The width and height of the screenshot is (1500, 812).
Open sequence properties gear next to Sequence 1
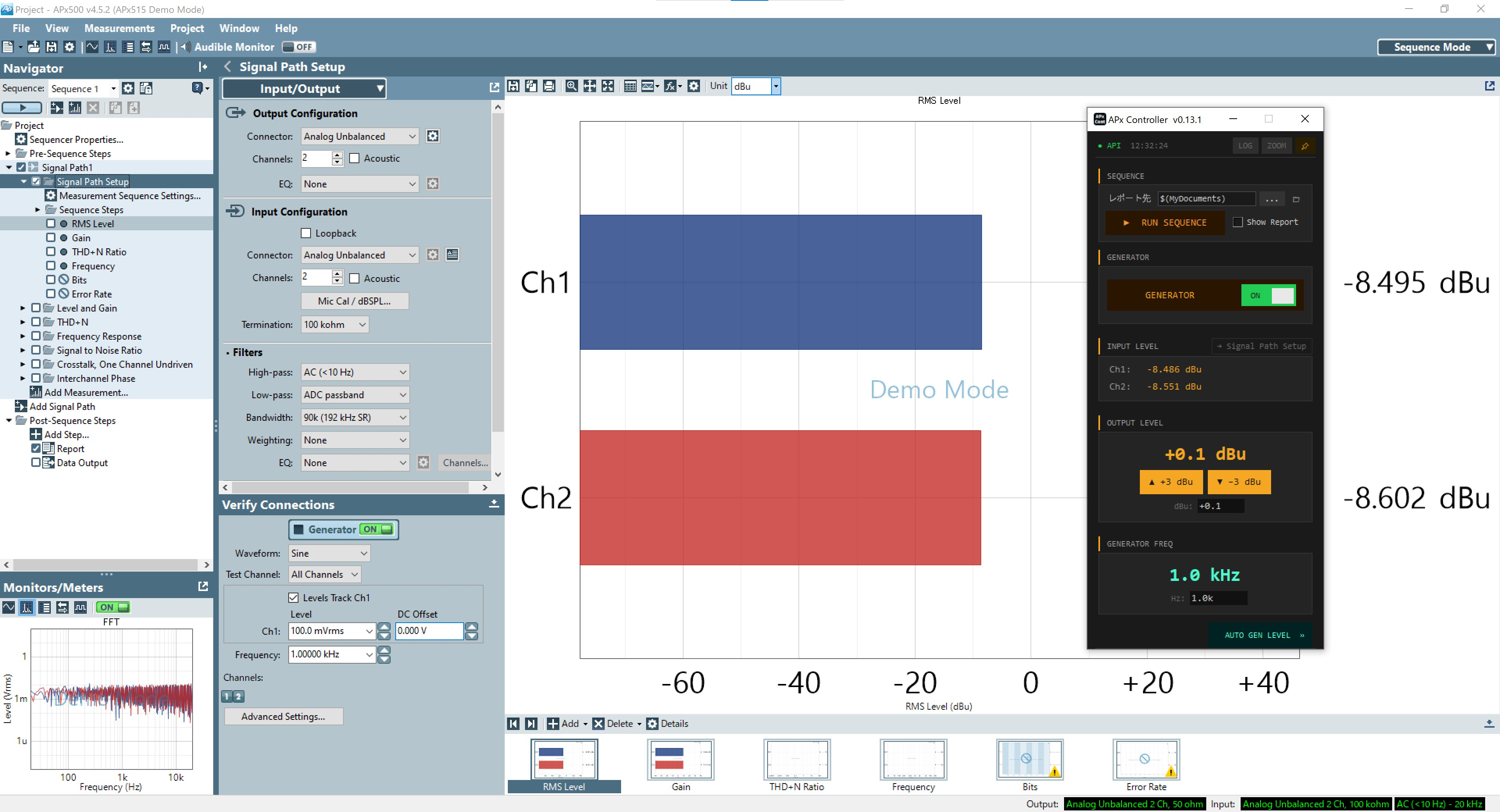(128, 89)
